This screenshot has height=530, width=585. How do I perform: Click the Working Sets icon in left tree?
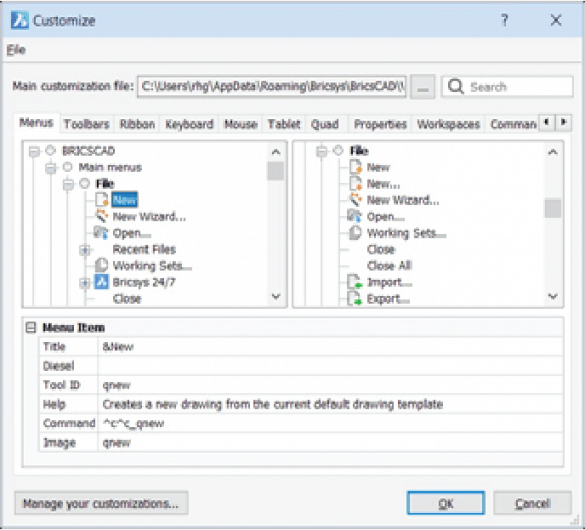tap(101, 265)
